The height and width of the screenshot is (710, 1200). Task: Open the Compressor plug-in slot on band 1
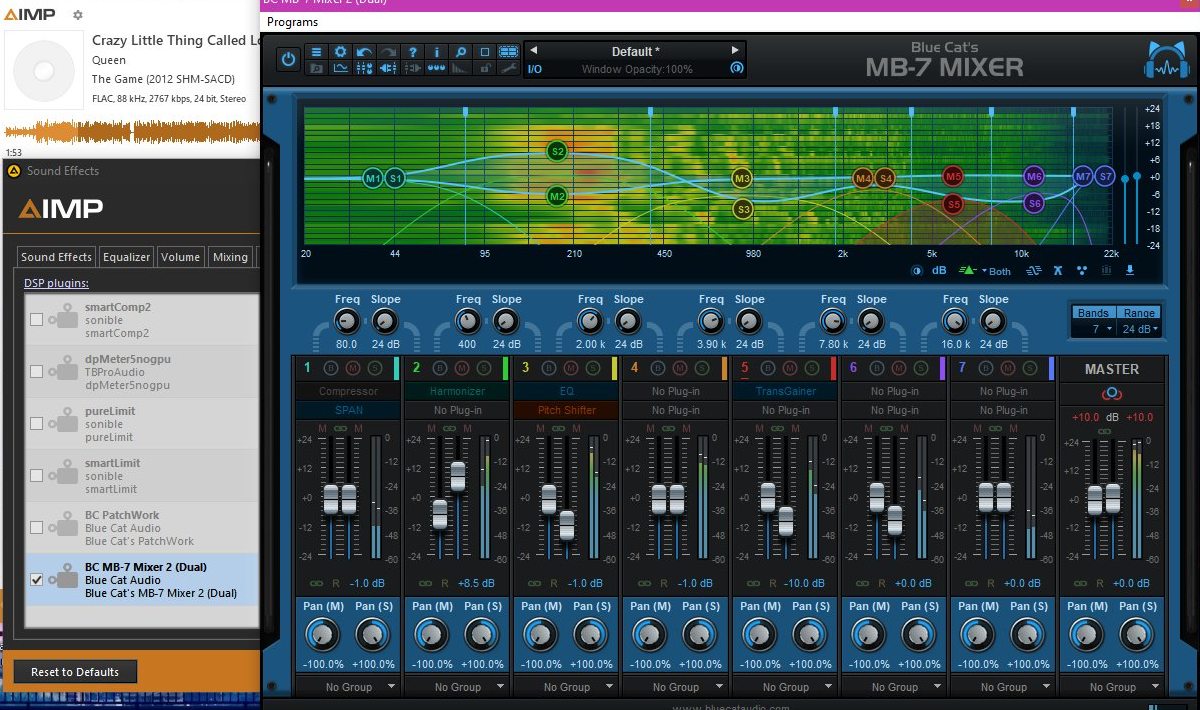pos(346,391)
